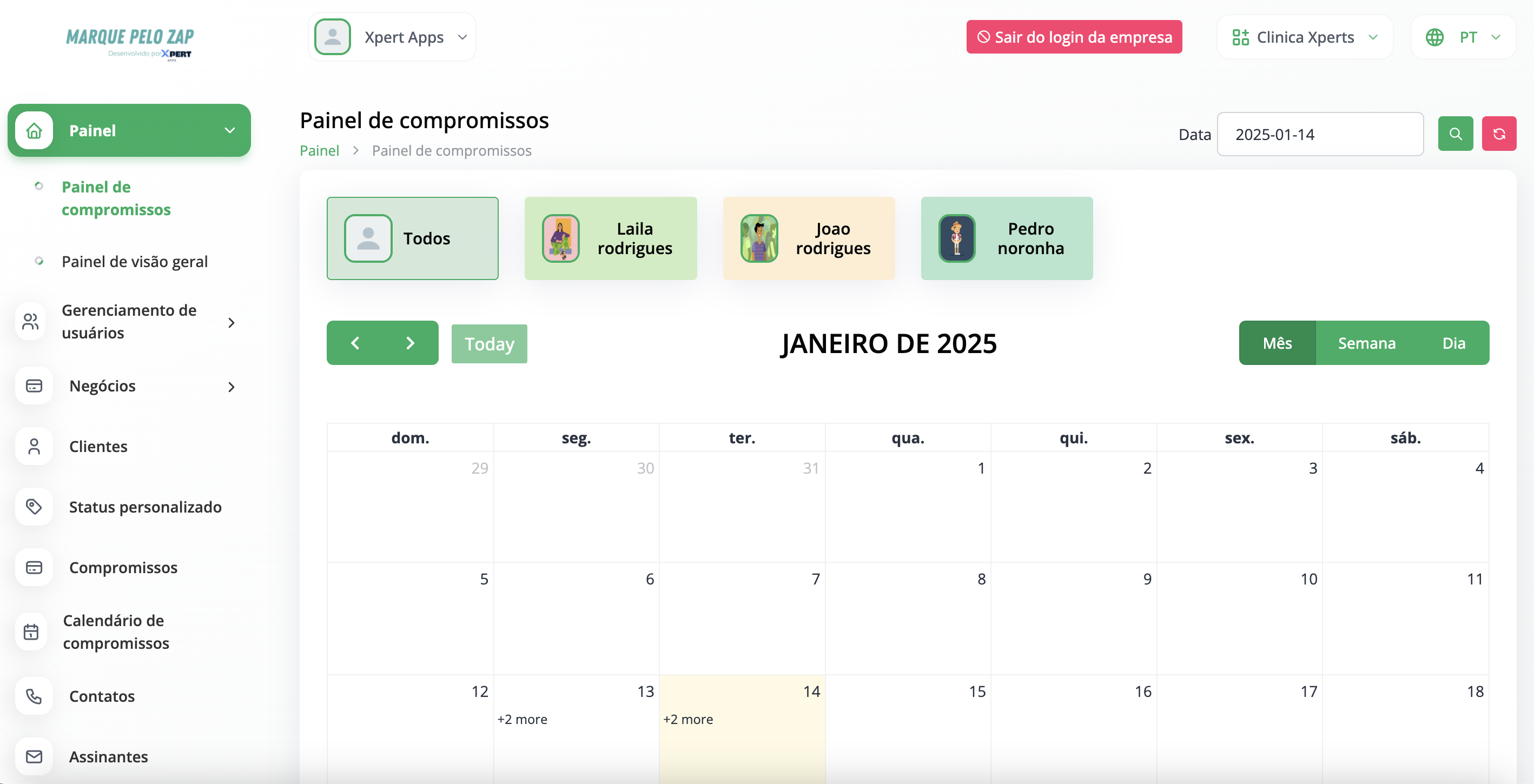Open the Clinica Xperts dropdown
Image resolution: width=1534 pixels, height=784 pixels.
tap(1304, 37)
